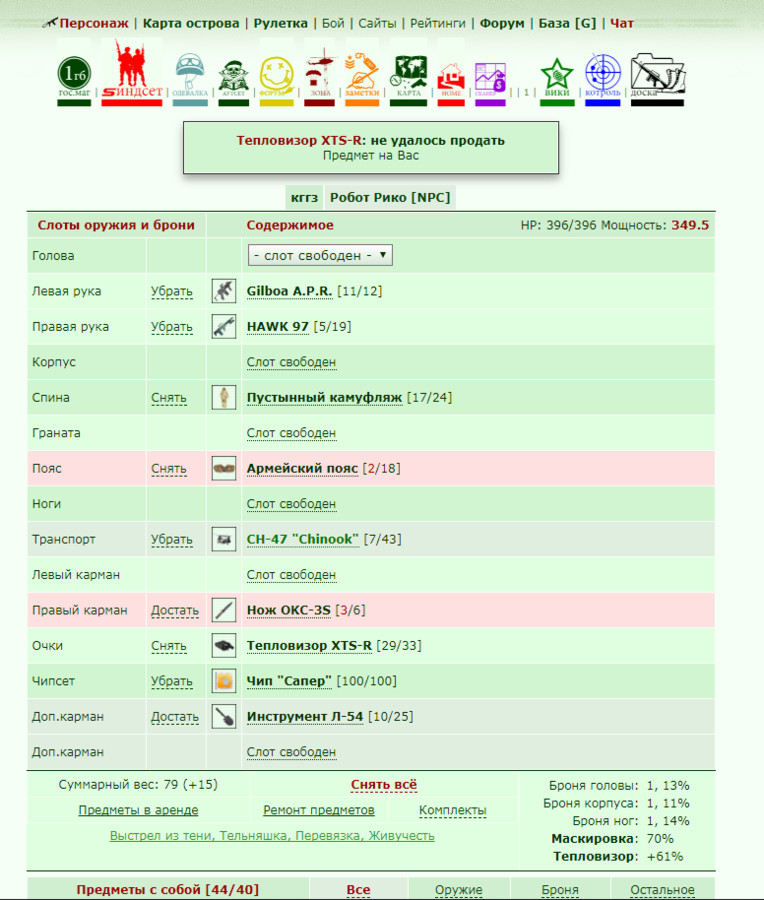
Task: Click Снять for Спина slot
Action: 169,398
